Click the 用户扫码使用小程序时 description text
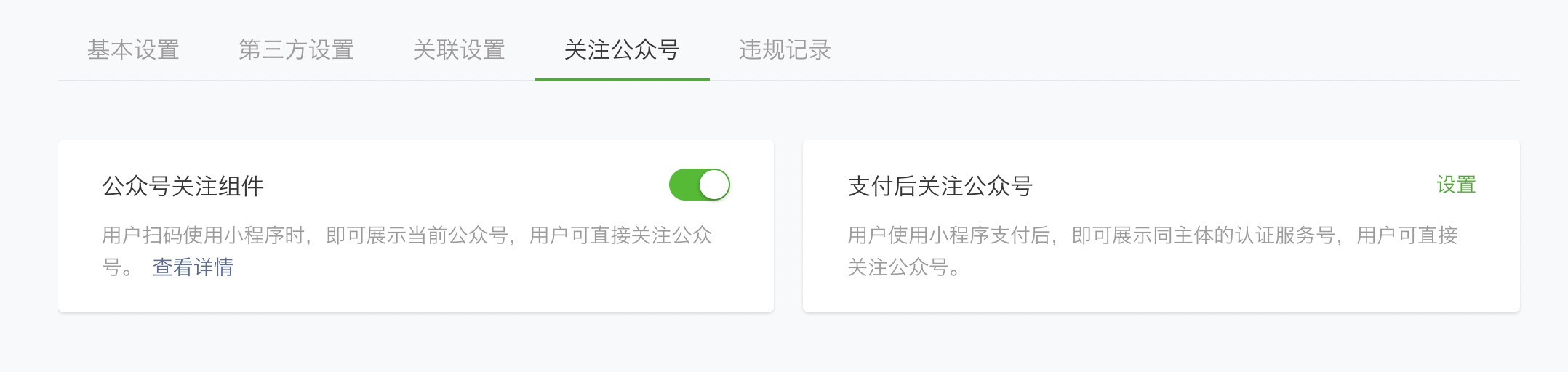Viewport: 1568px width, 372px height. [407, 251]
